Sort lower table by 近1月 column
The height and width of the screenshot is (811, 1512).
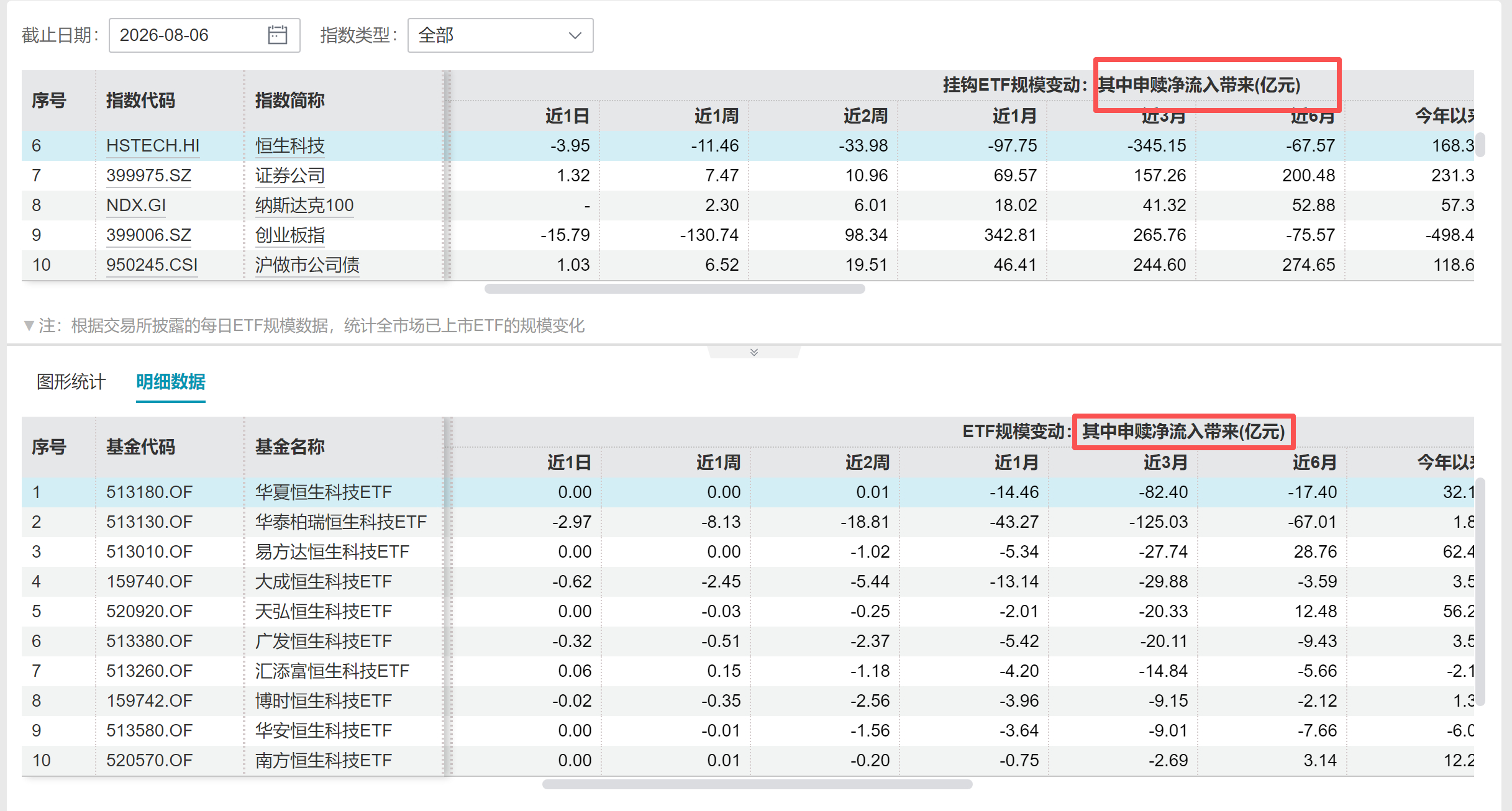click(1016, 462)
